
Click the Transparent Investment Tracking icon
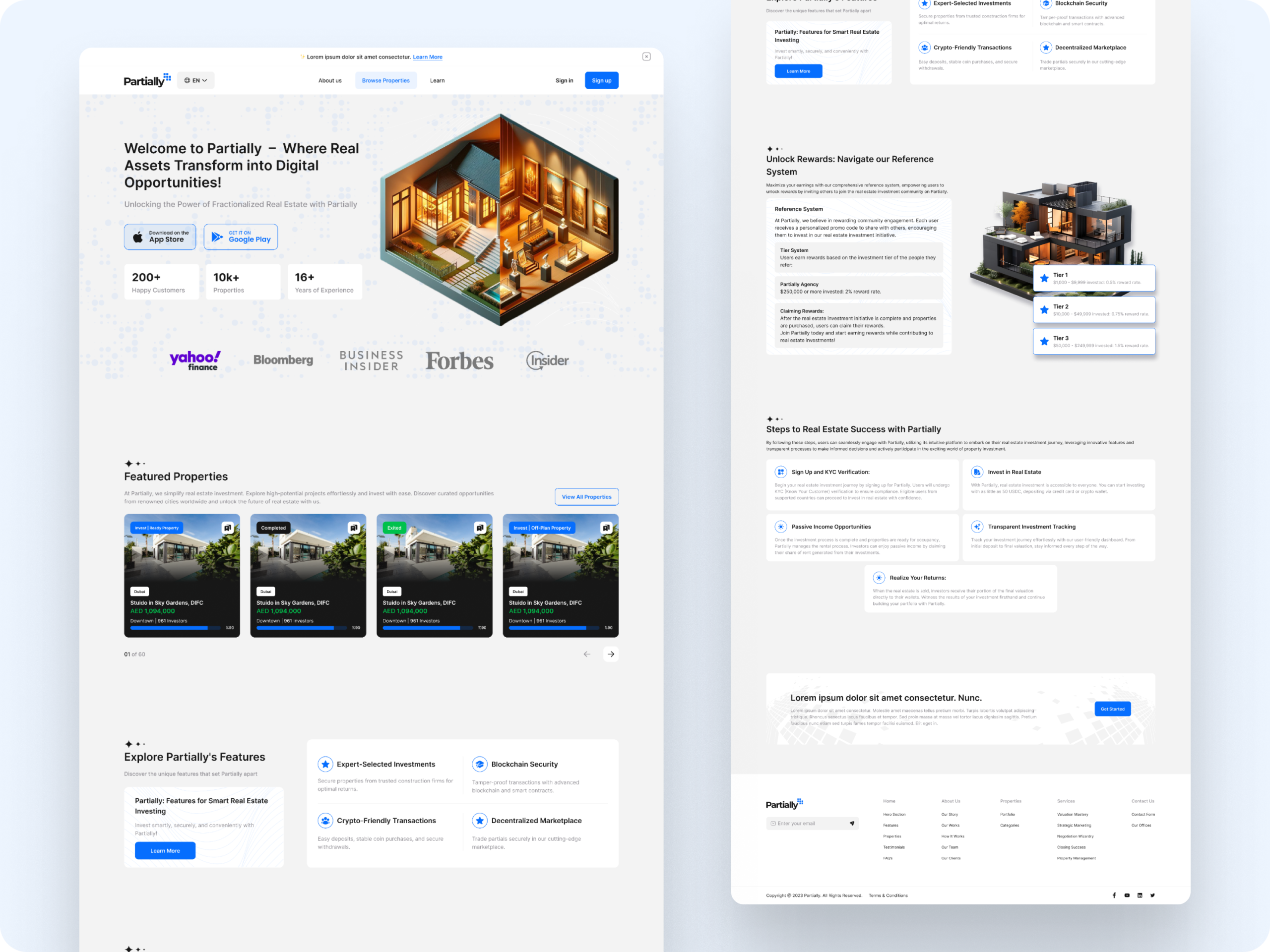[x=977, y=526]
